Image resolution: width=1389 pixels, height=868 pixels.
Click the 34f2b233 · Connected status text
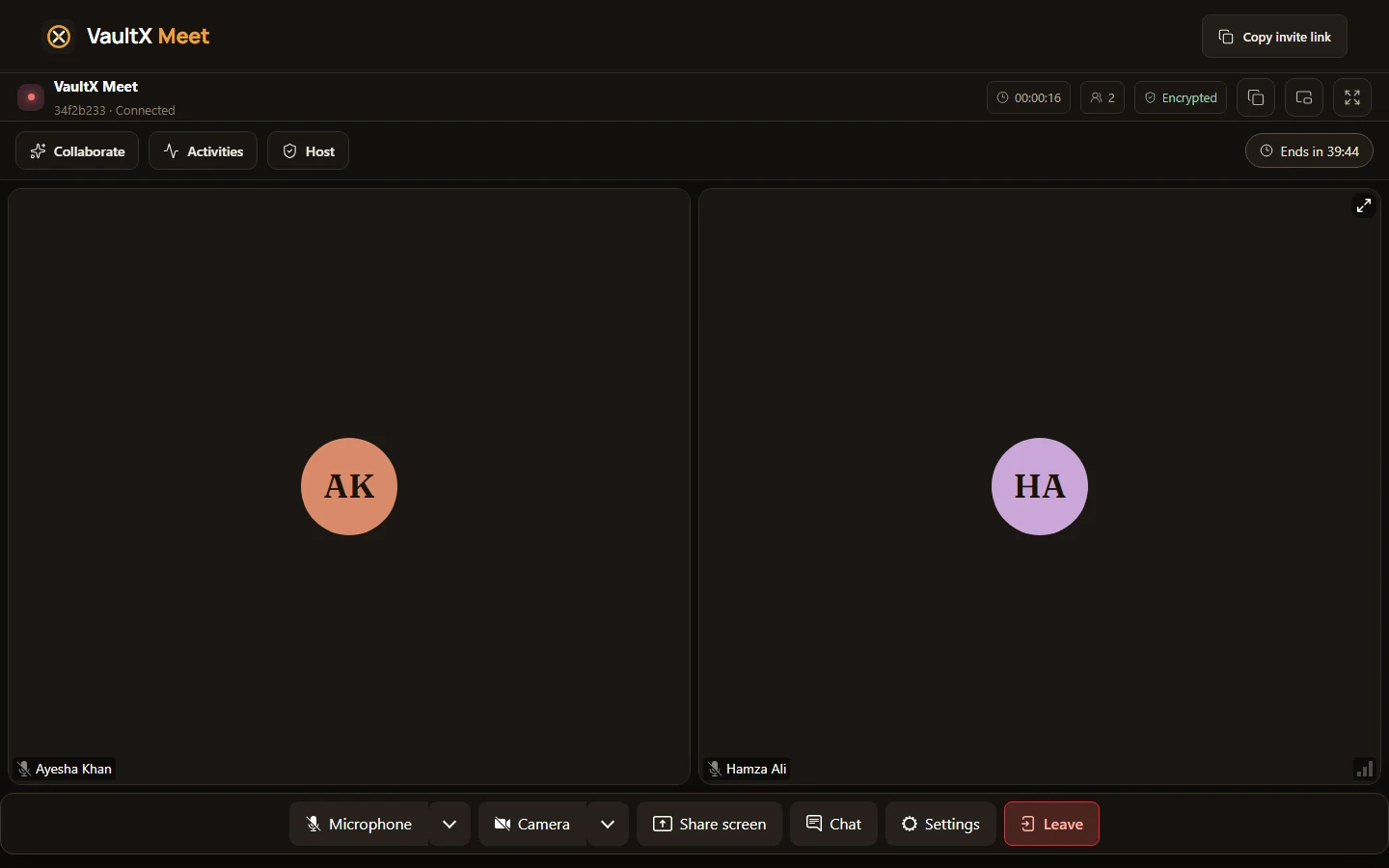pyautogui.click(x=115, y=110)
